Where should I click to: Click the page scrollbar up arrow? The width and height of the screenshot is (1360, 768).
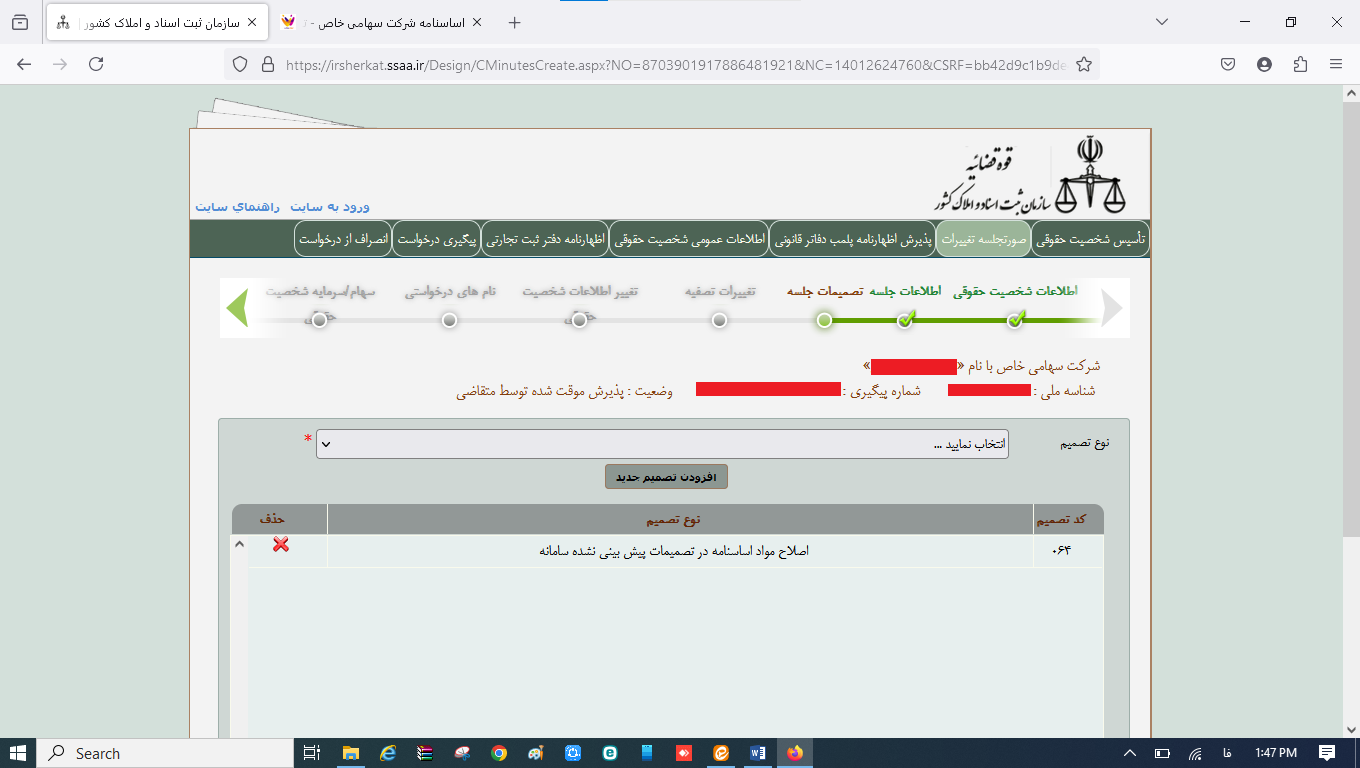[1350, 94]
